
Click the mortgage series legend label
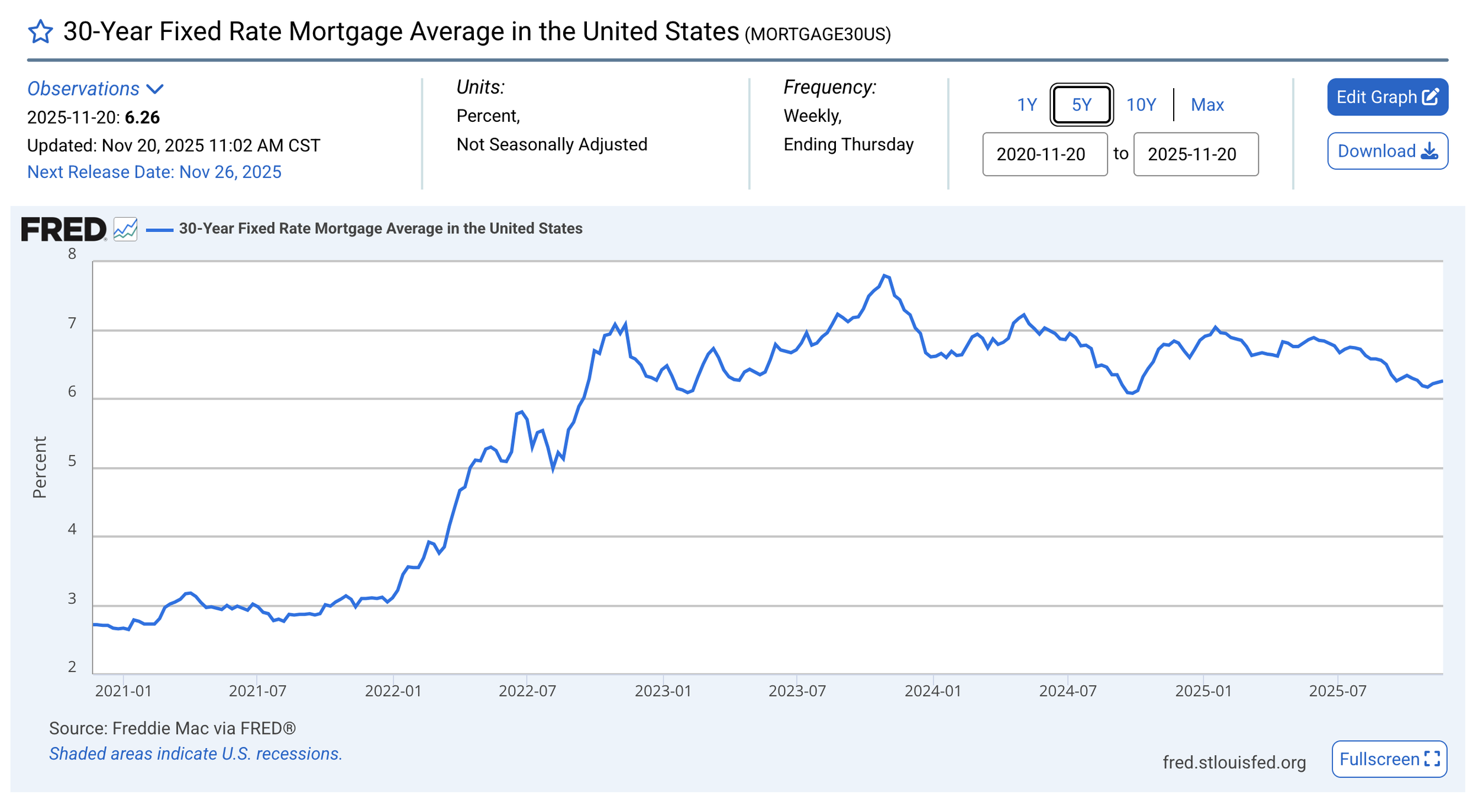380,228
